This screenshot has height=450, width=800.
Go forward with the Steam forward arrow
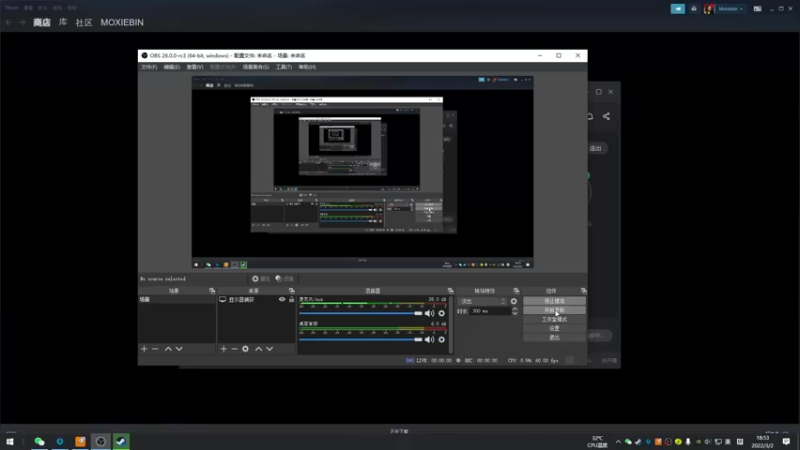pyautogui.click(x=22, y=22)
